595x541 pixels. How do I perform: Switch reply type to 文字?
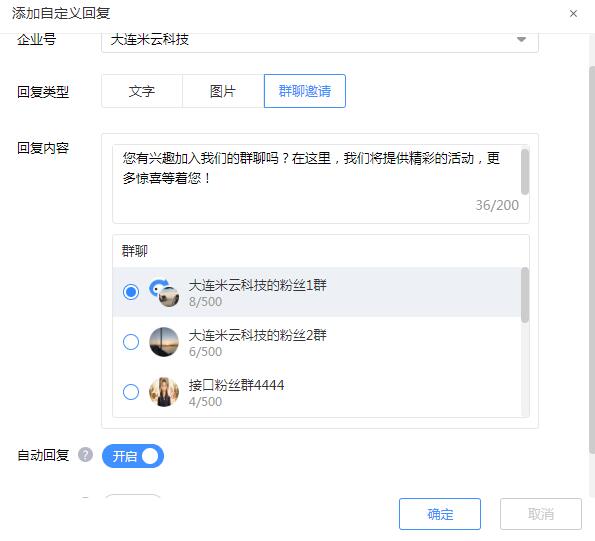pyautogui.click(x=142, y=91)
